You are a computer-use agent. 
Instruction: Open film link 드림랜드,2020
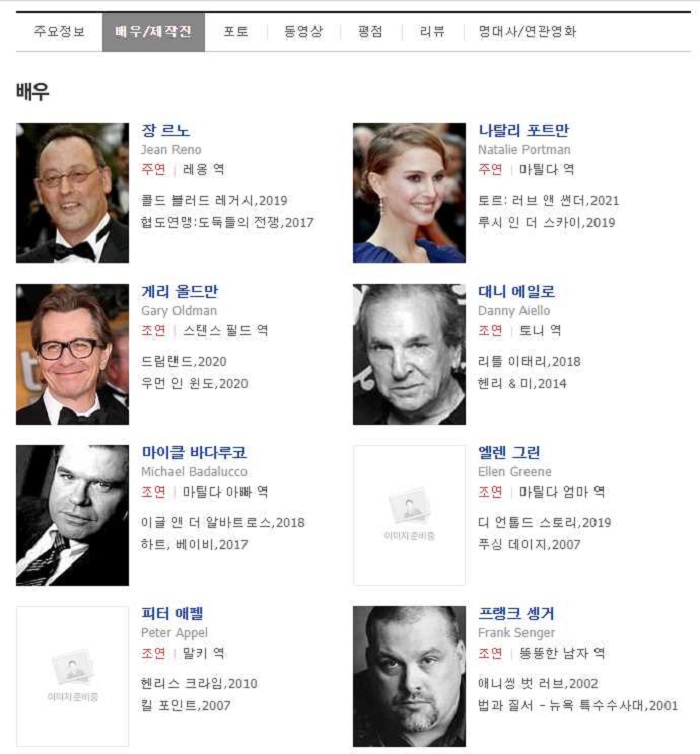point(184,362)
